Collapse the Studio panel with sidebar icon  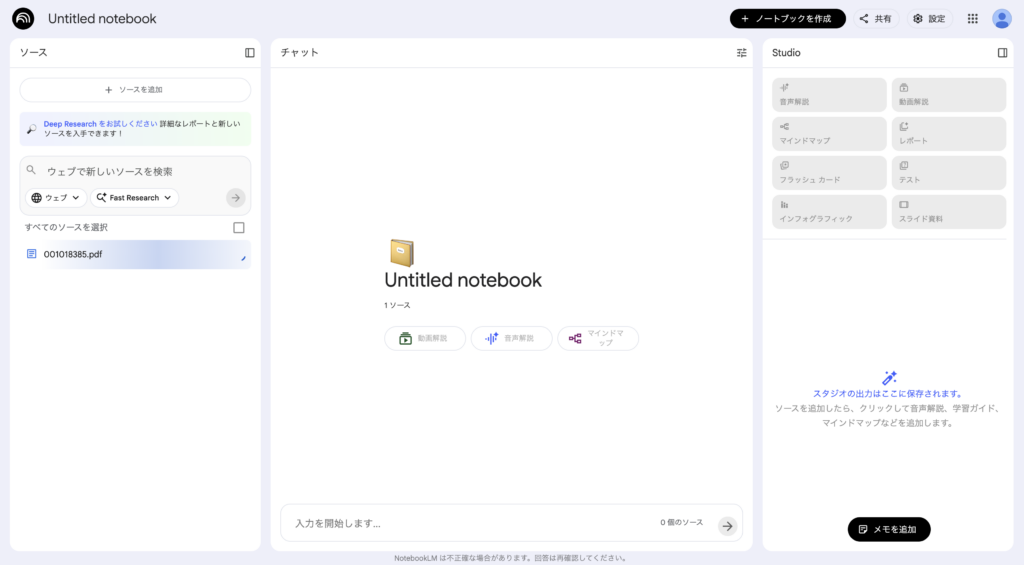pos(1002,53)
